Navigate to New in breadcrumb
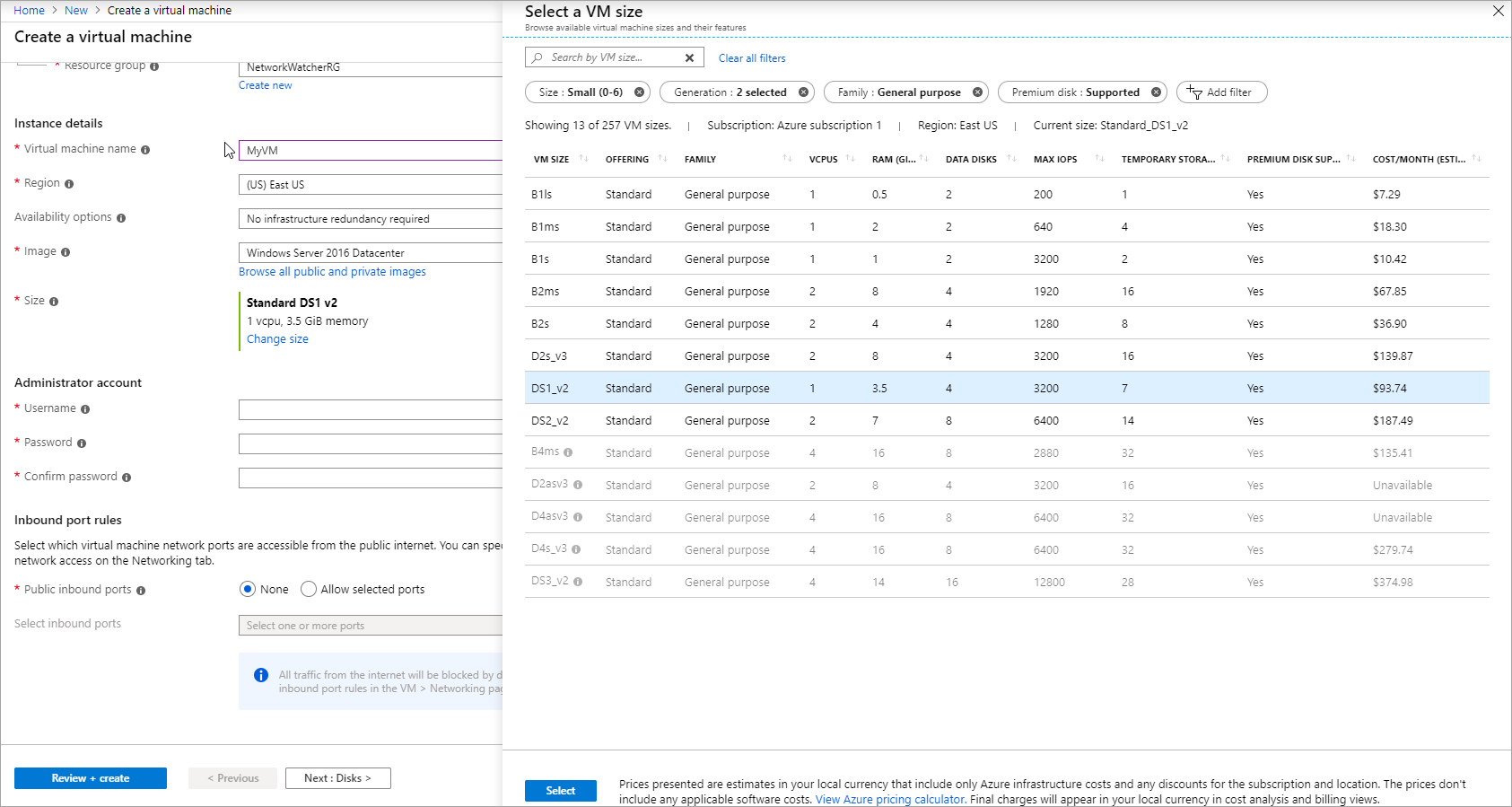 point(76,11)
